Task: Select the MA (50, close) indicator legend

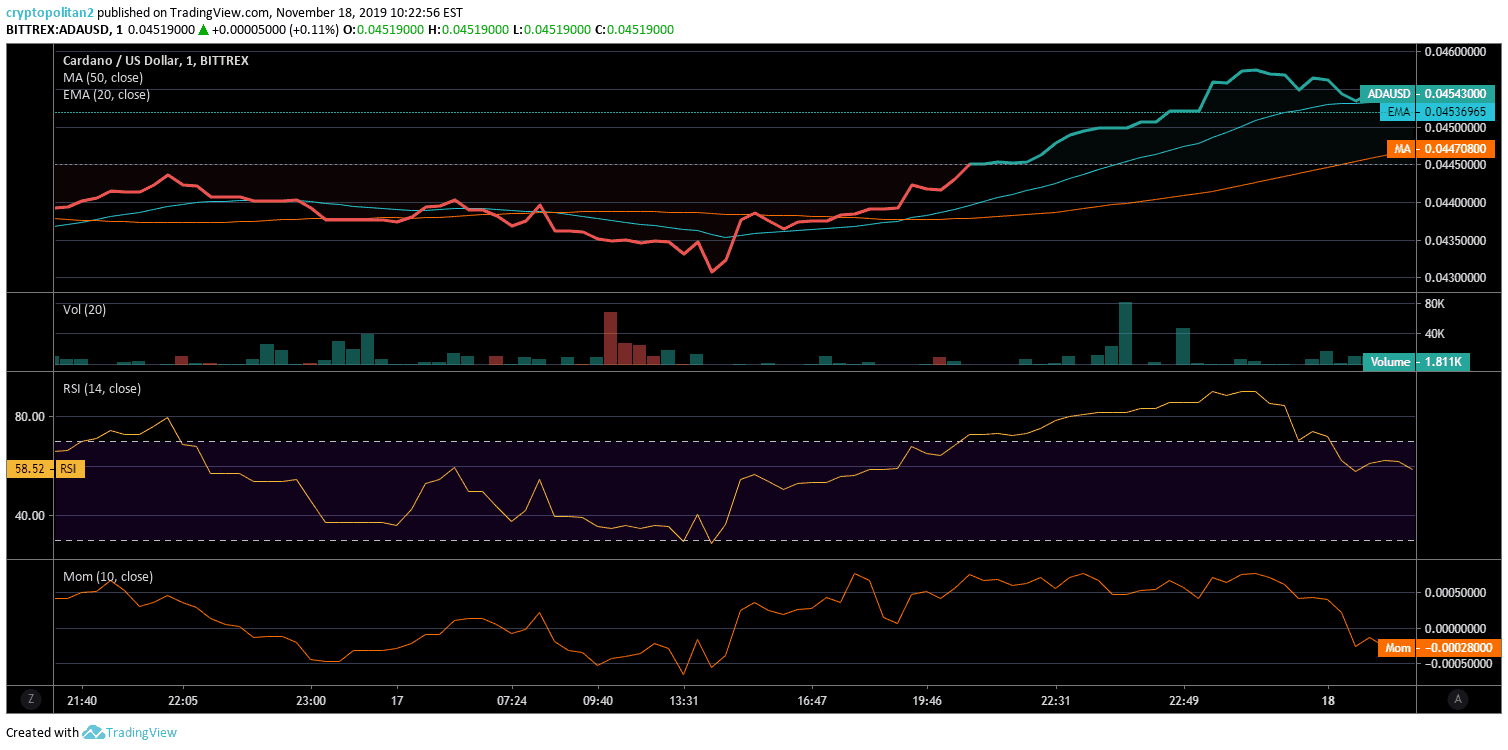Action: coord(103,77)
